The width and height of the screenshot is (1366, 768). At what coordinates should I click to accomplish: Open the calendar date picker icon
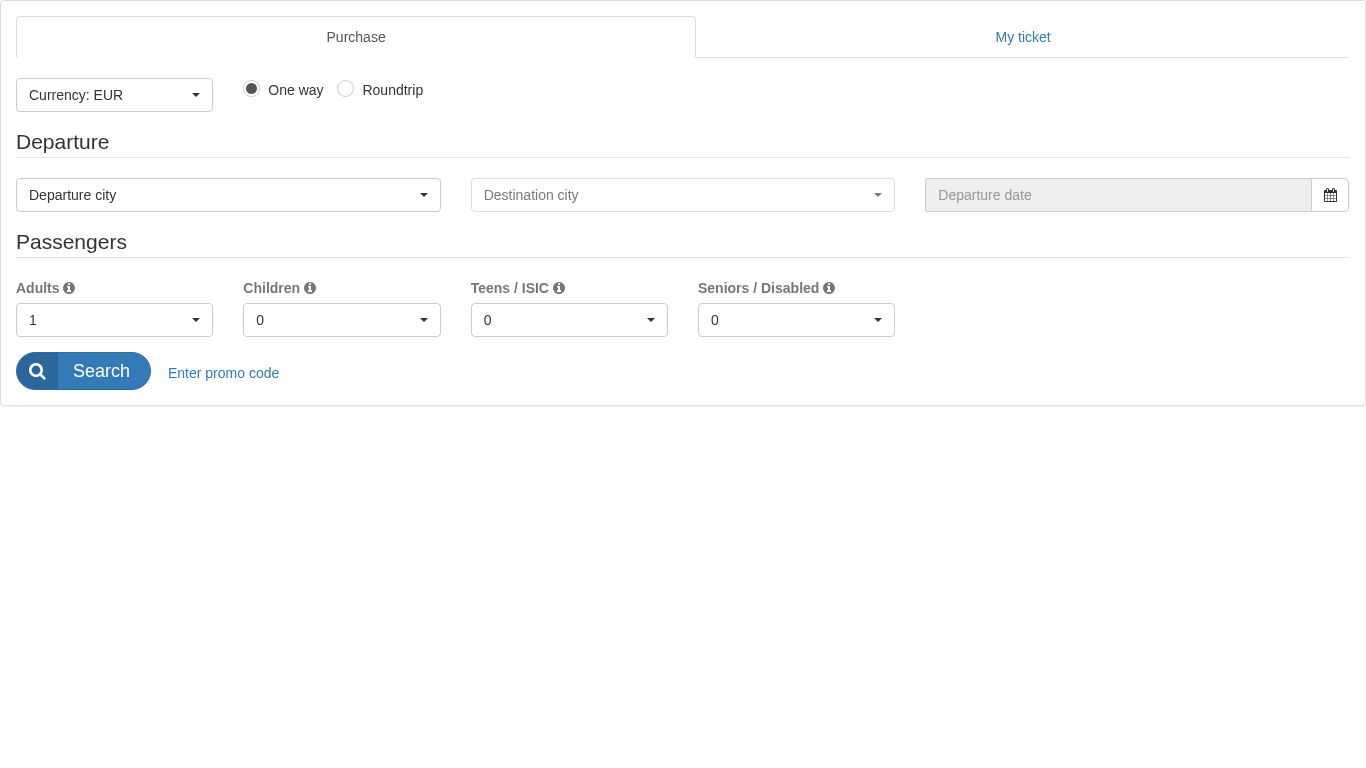[x=1330, y=195]
